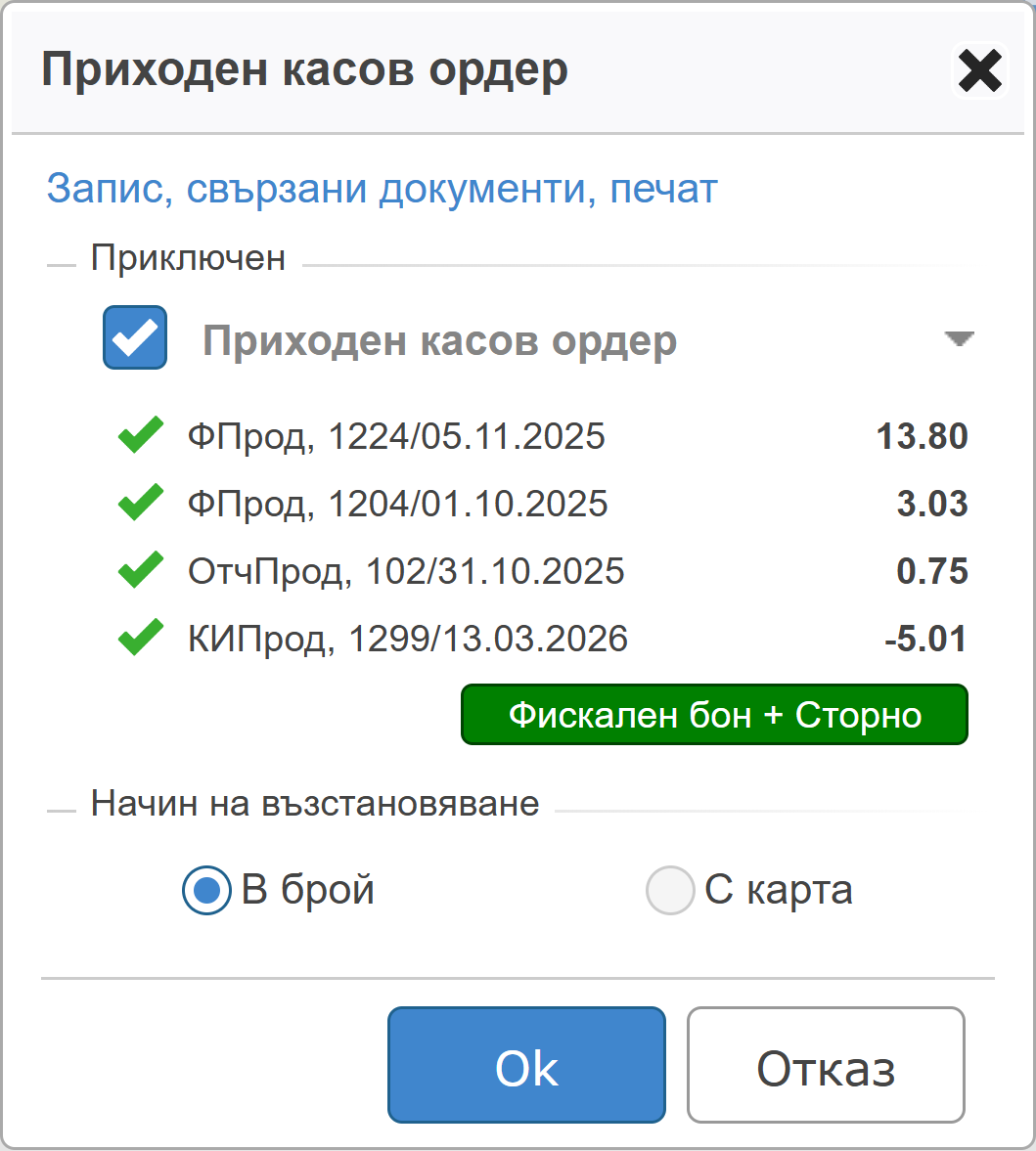Click the -5.01 amount value
Image resolution: width=1036 pixels, height=1151 pixels.
[925, 639]
